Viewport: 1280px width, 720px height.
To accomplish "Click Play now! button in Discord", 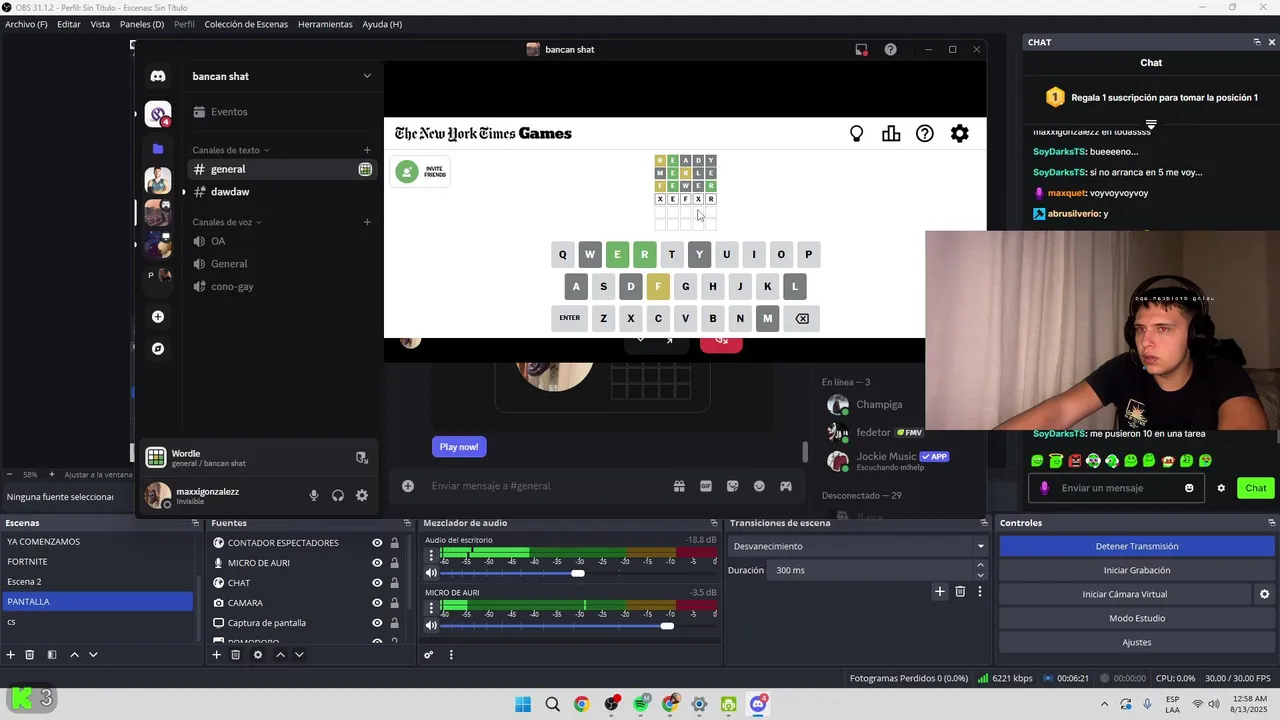I will (x=459, y=447).
